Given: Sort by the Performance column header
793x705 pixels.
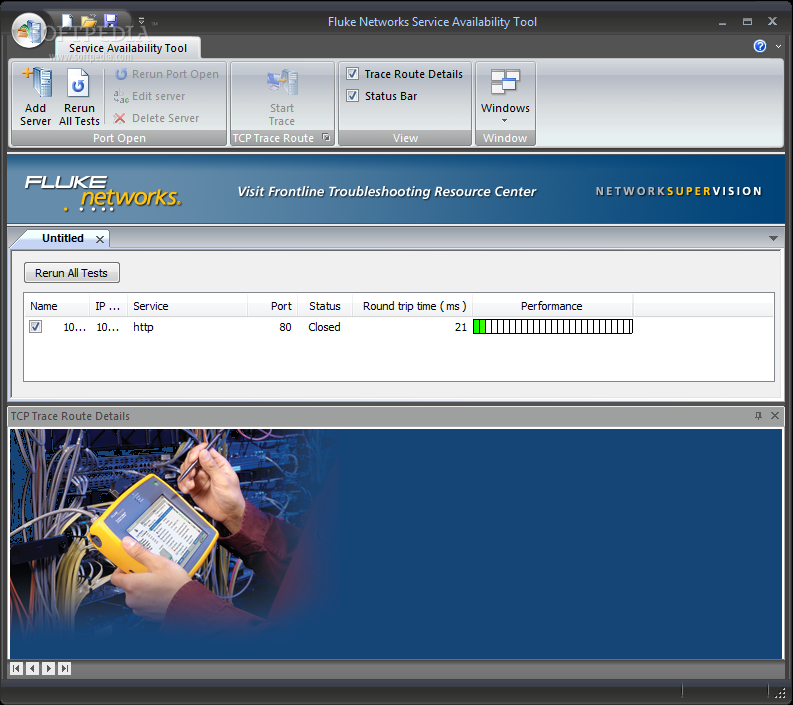Looking at the screenshot, I should [552, 306].
